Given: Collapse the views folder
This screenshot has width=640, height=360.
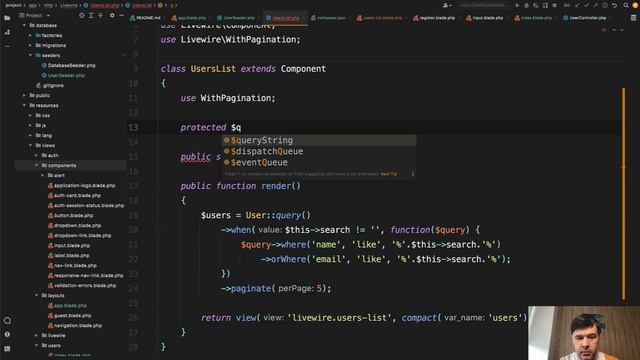Looking at the screenshot, I should click(x=30, y=145).
